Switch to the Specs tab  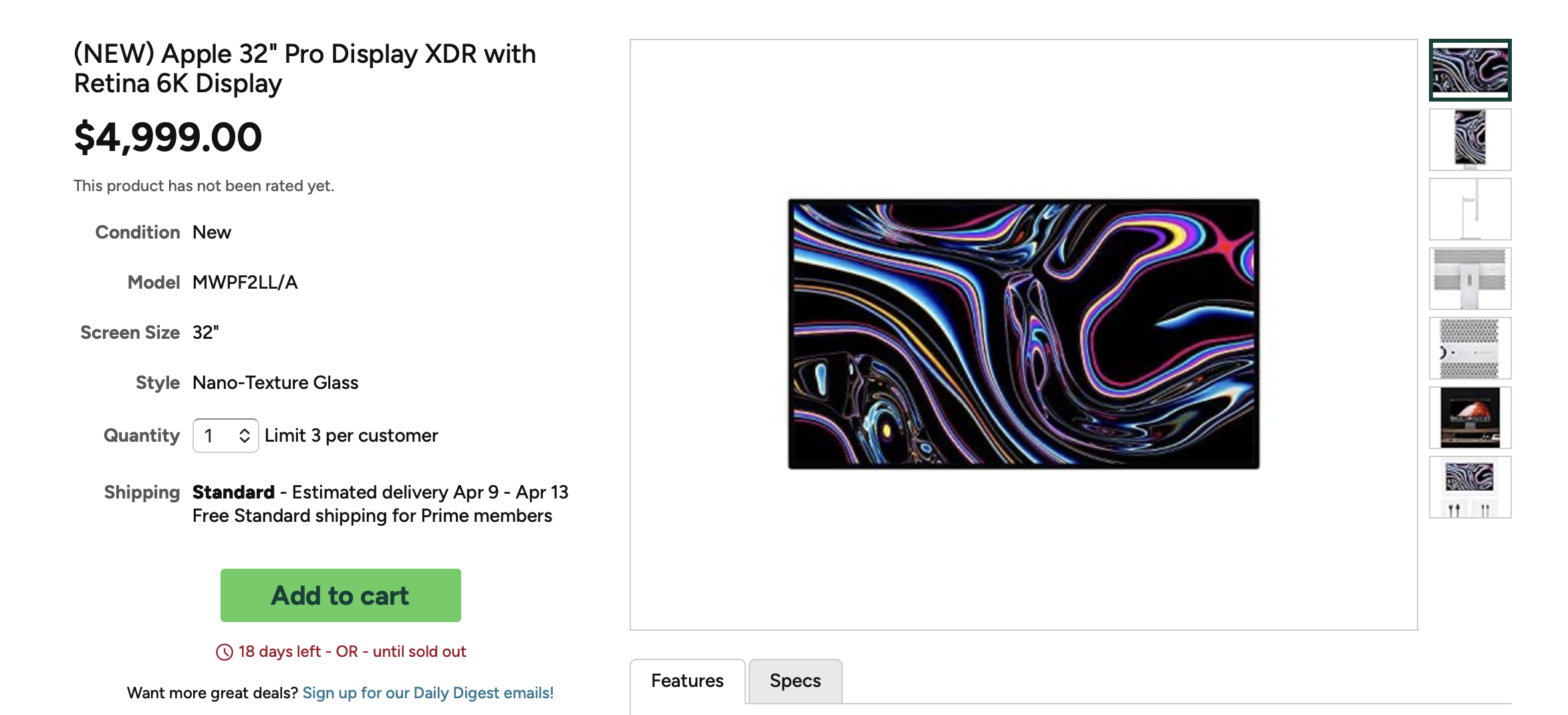tap(795, 681)
